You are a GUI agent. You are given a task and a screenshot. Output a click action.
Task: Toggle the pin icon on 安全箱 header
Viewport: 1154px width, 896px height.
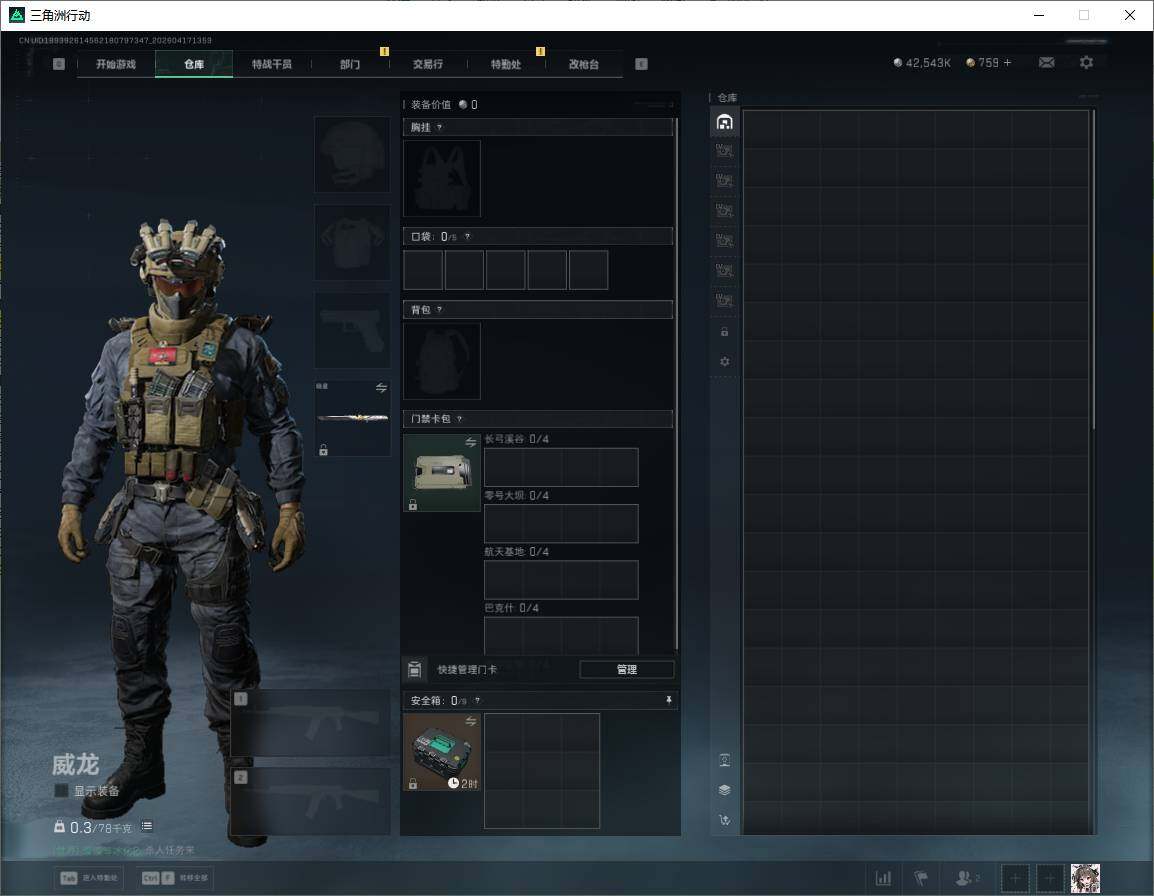click(668, 700)
